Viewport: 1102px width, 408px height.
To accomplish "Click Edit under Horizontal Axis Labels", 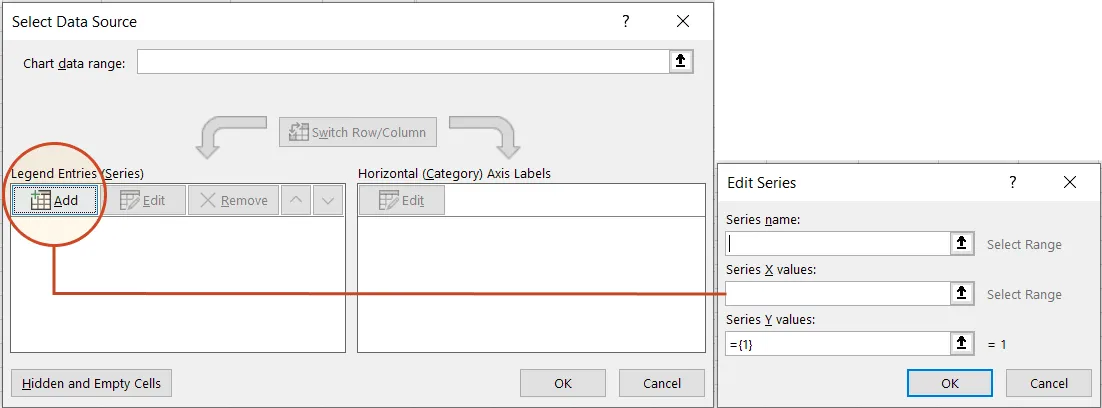I will tap(401, 200).
